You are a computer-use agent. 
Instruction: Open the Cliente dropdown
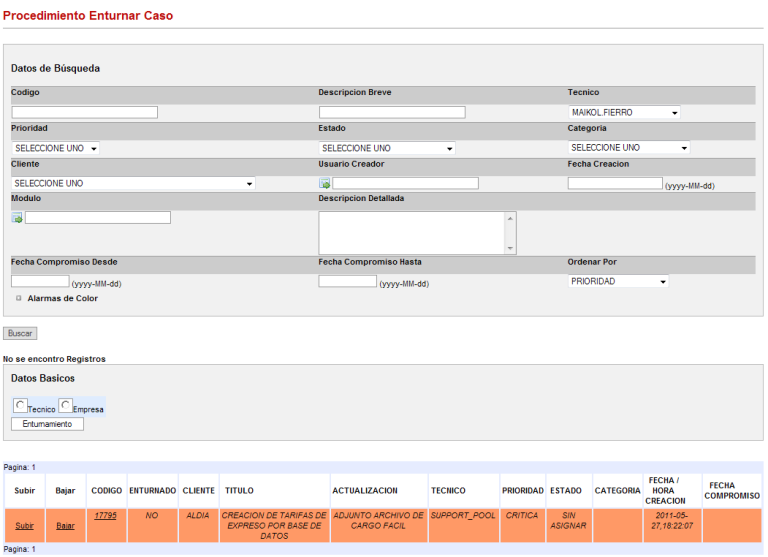coord(133,184)
